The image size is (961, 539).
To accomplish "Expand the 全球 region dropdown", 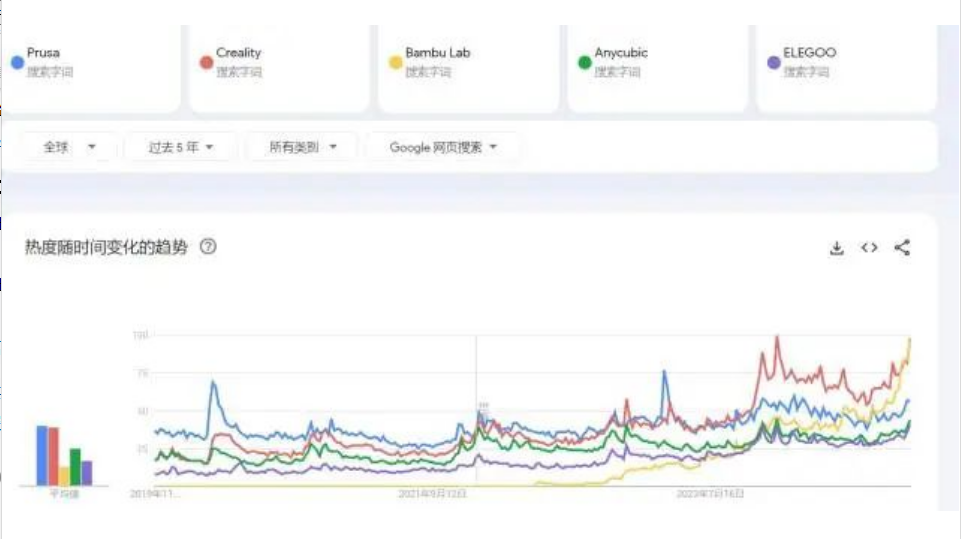I will (x=69, y=147).
